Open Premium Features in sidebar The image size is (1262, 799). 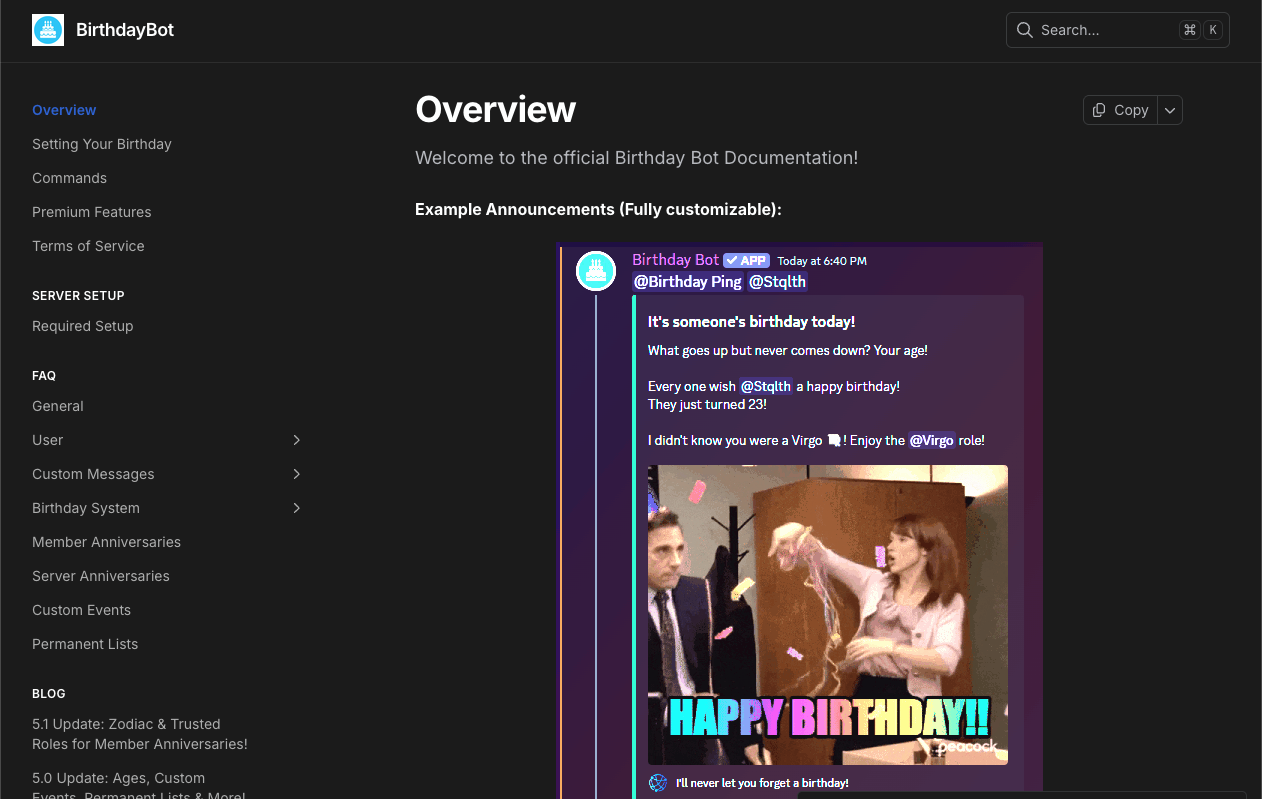pyautogui.click(x=92, y=212)
